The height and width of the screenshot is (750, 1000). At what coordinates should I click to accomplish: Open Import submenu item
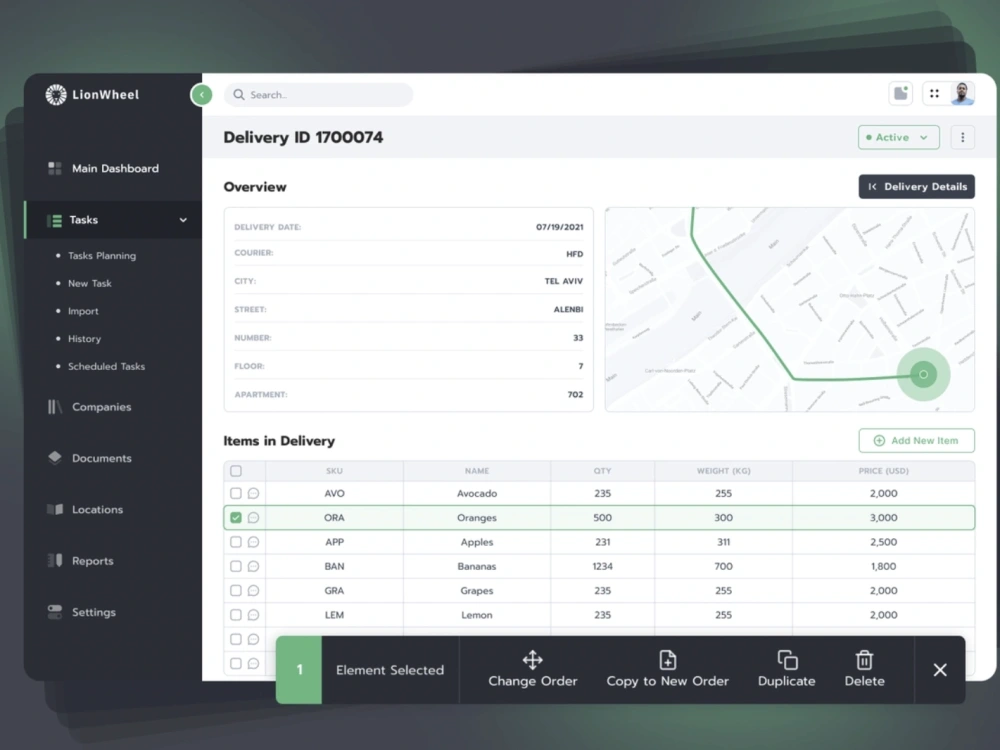tap(83, 311)
